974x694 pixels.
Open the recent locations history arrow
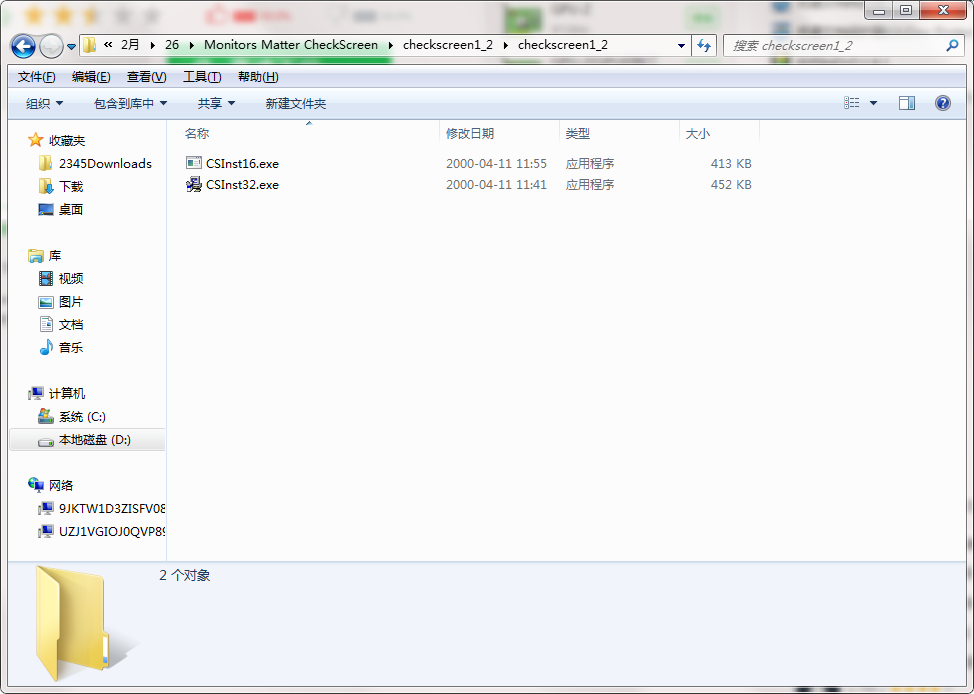point(71,46)
